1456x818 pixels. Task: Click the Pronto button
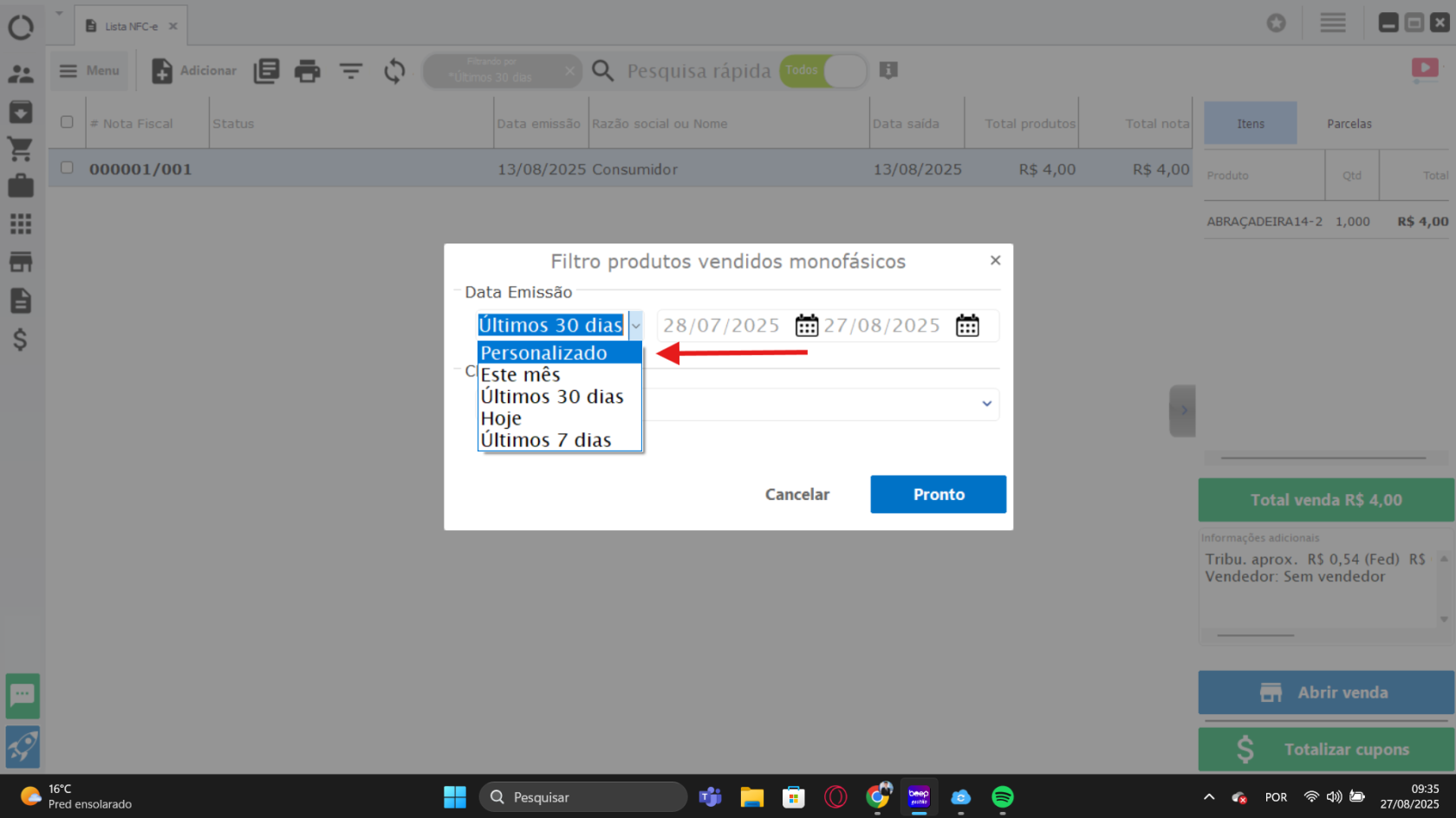(938, 494)
